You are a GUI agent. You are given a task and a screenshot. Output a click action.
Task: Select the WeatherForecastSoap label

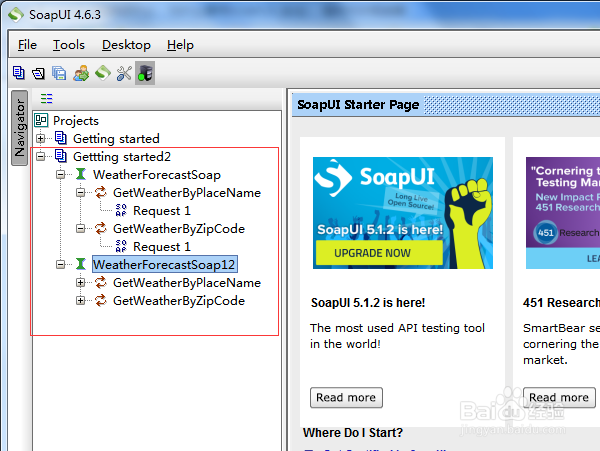[x=157, y=175]
